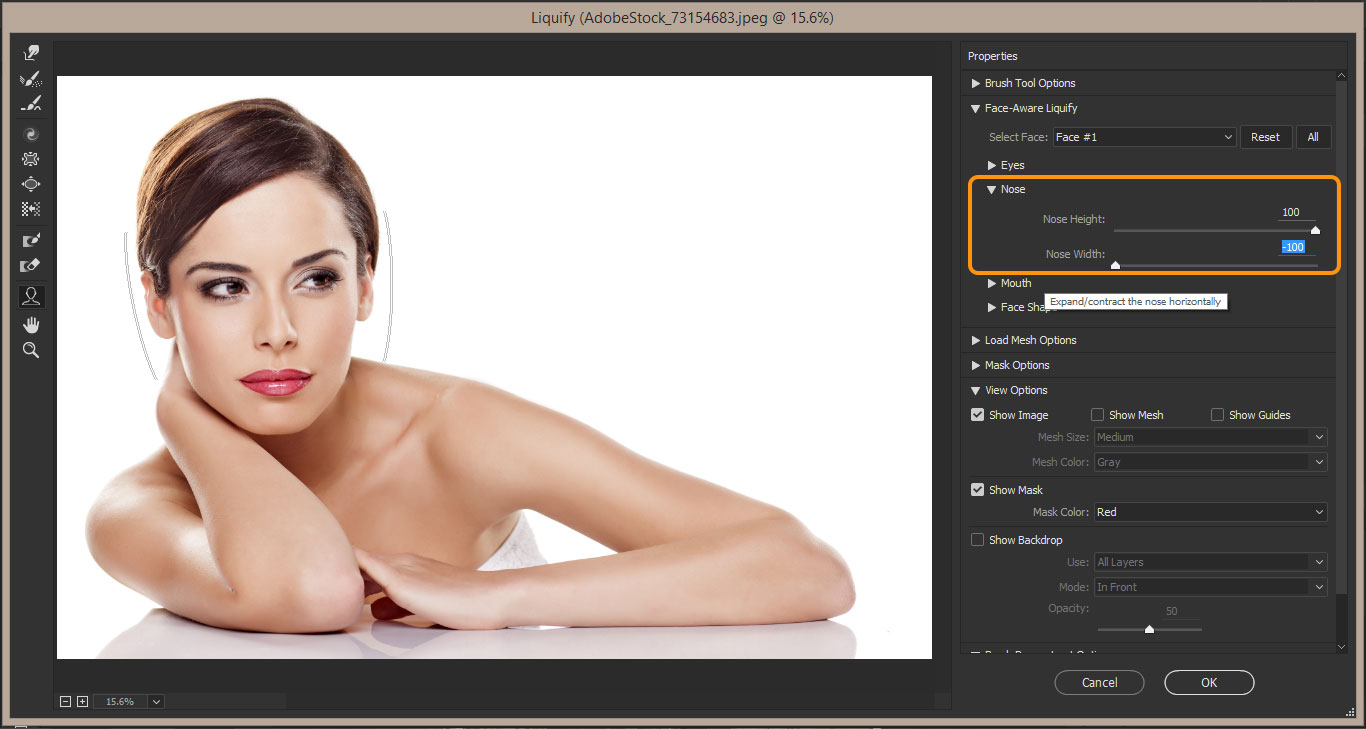The height and width of the screenshot is (729, 1366).
Task: Click the All button
Action: [x=1313, y=137]
